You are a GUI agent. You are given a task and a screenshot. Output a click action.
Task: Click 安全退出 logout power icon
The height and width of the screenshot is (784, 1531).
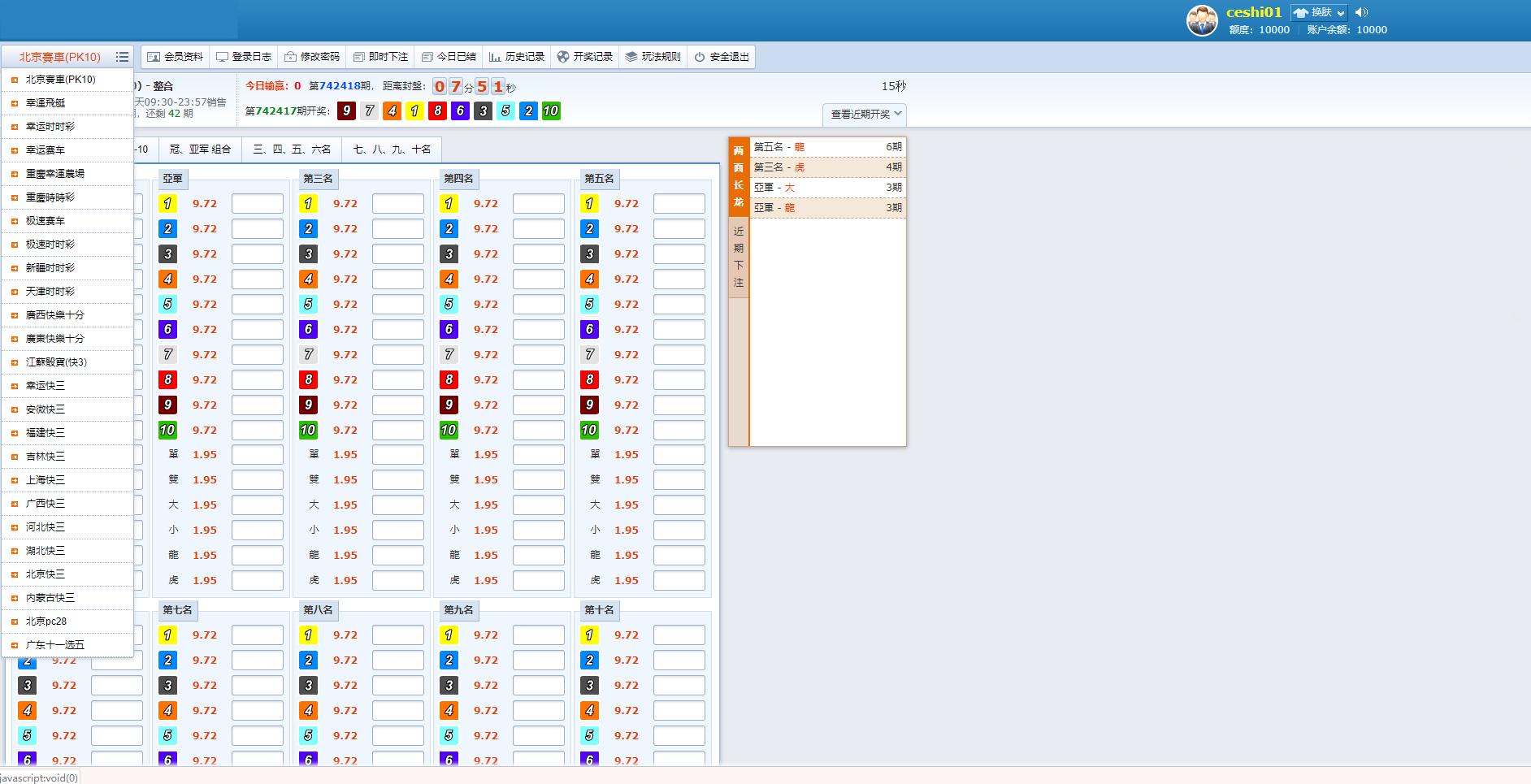click(700, 57)
